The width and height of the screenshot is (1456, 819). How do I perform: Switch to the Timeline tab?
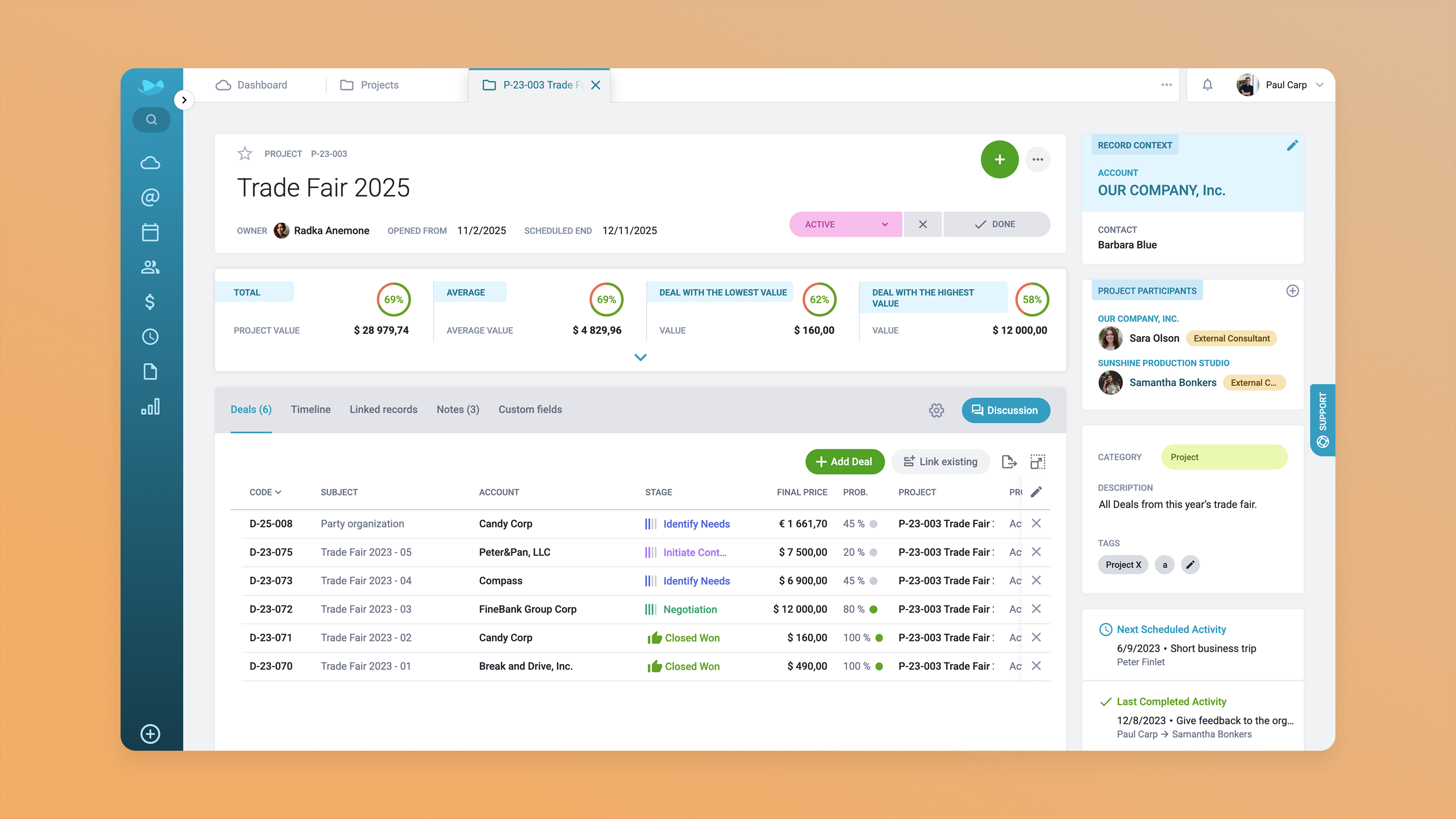pyautogui.click(x=310, y=409)
